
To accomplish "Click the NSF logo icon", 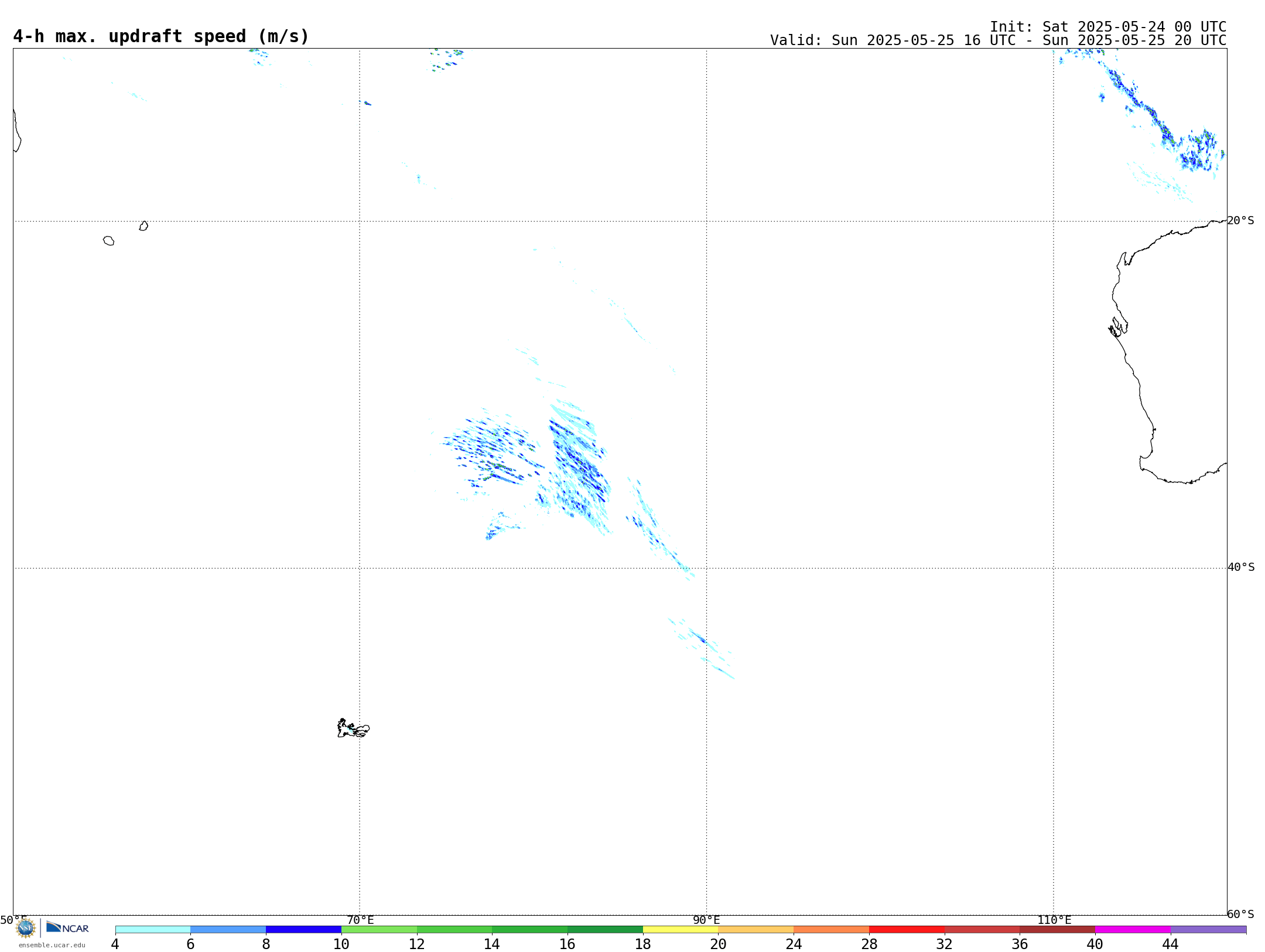I will 26,927.
